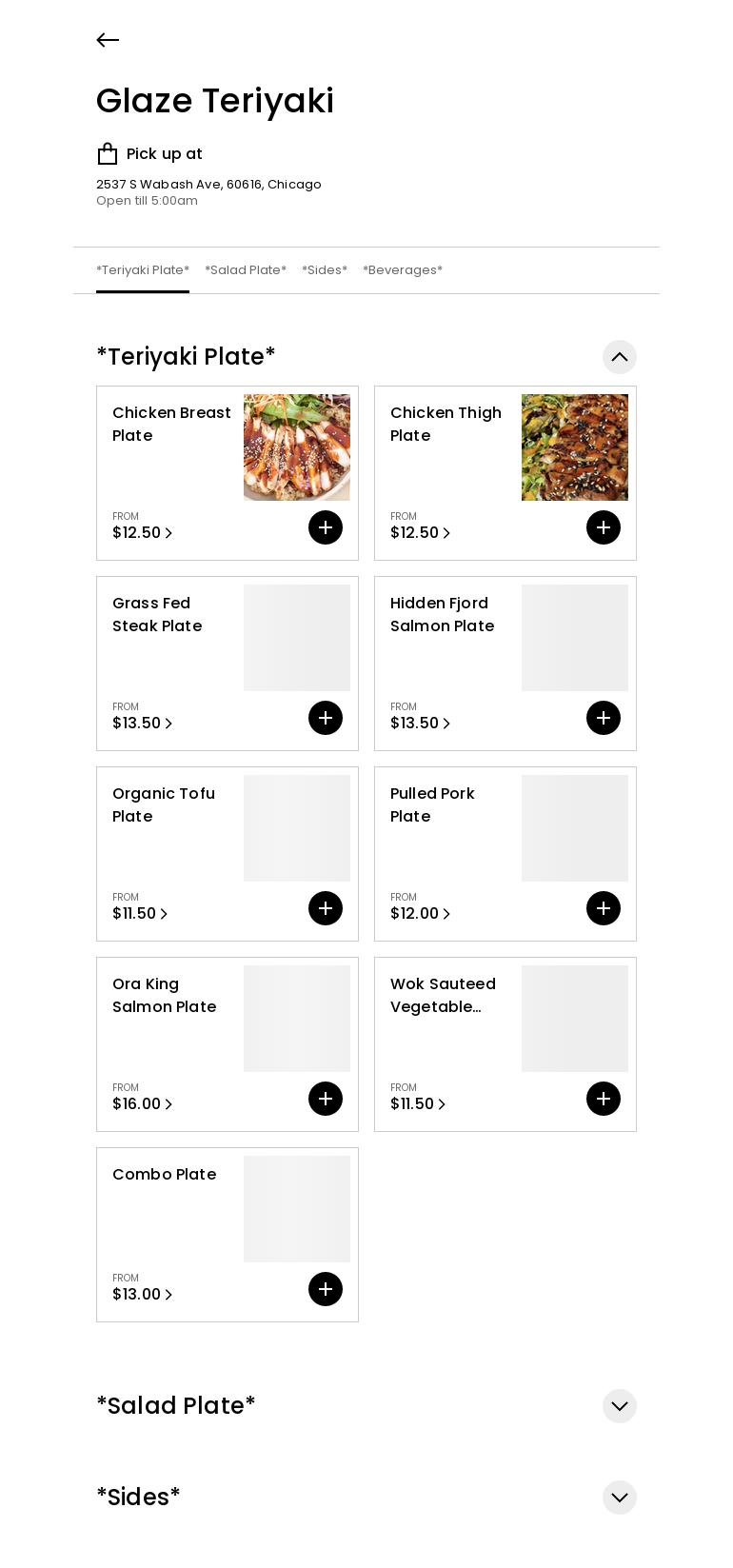
Task: Add Chicken Thigh Plate with plus button
Action: click(604, 527)
